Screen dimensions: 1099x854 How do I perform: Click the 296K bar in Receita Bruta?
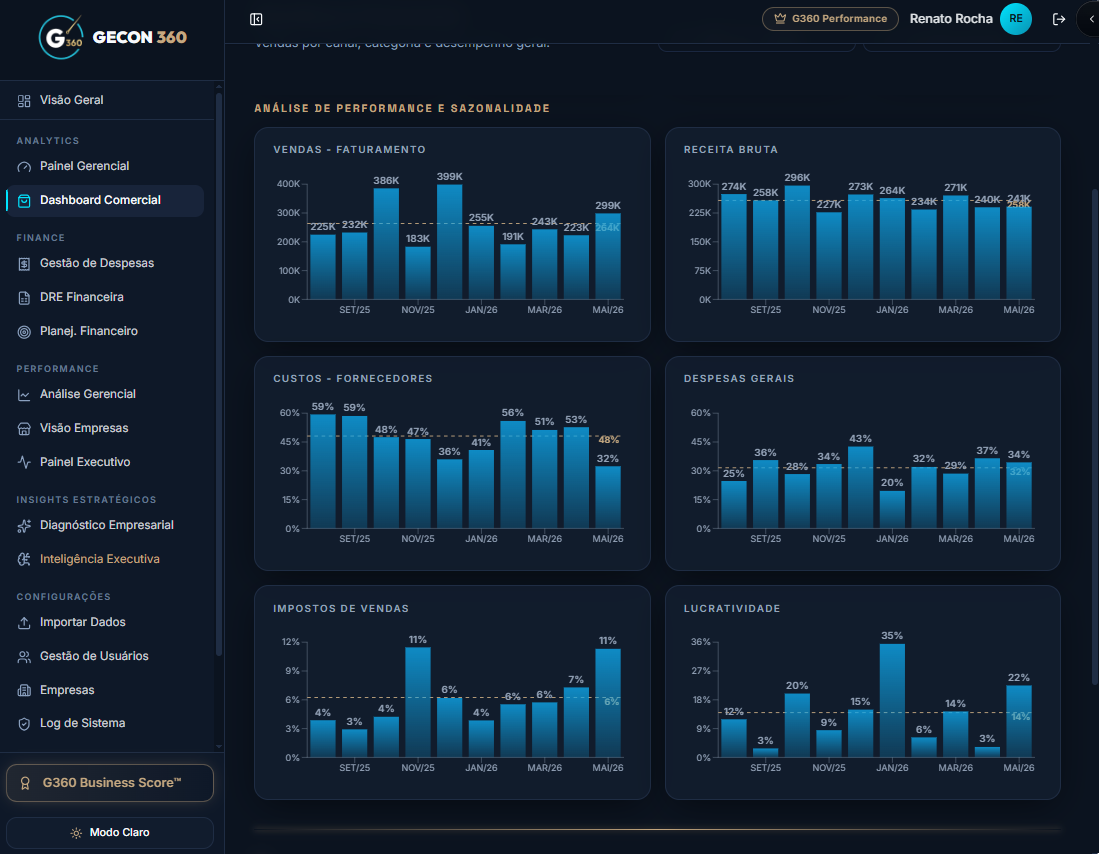click(x=797, y=243)
